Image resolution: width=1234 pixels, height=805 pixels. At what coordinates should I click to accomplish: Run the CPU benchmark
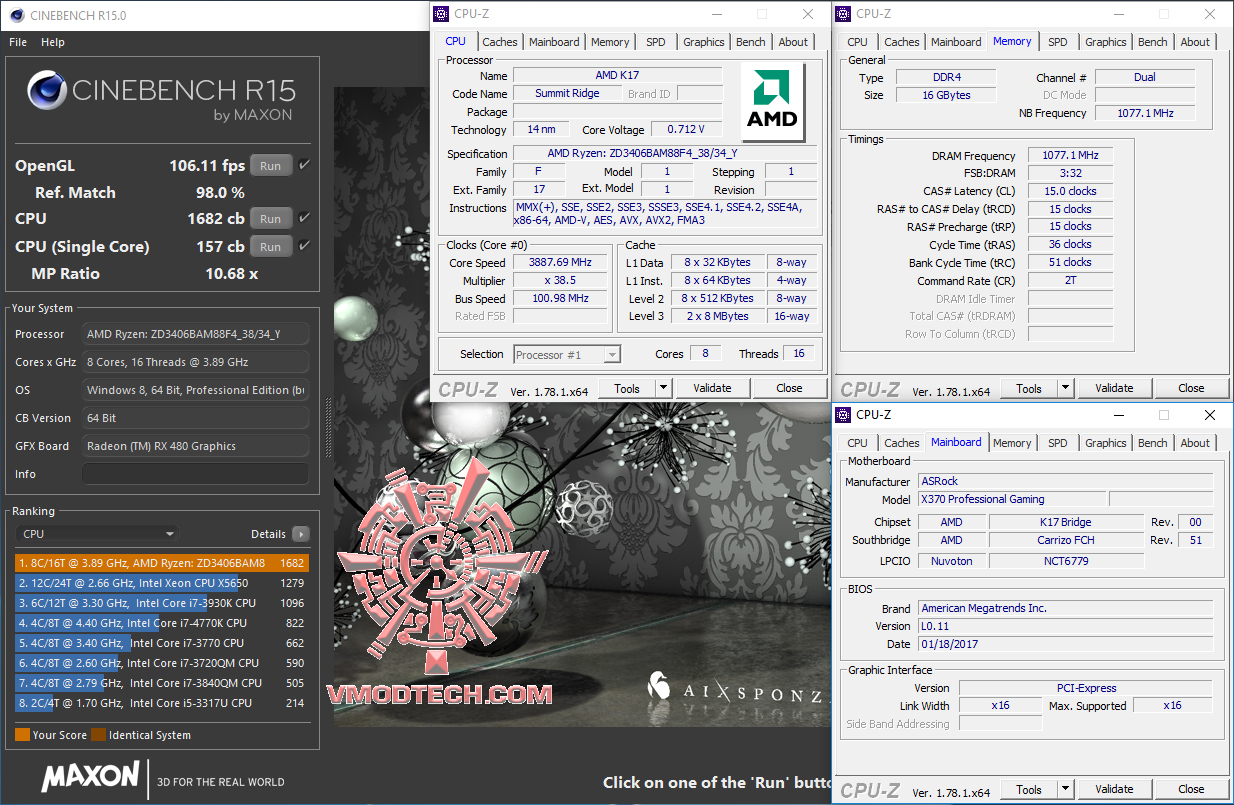pyautogui.click(x=271, y=218)
